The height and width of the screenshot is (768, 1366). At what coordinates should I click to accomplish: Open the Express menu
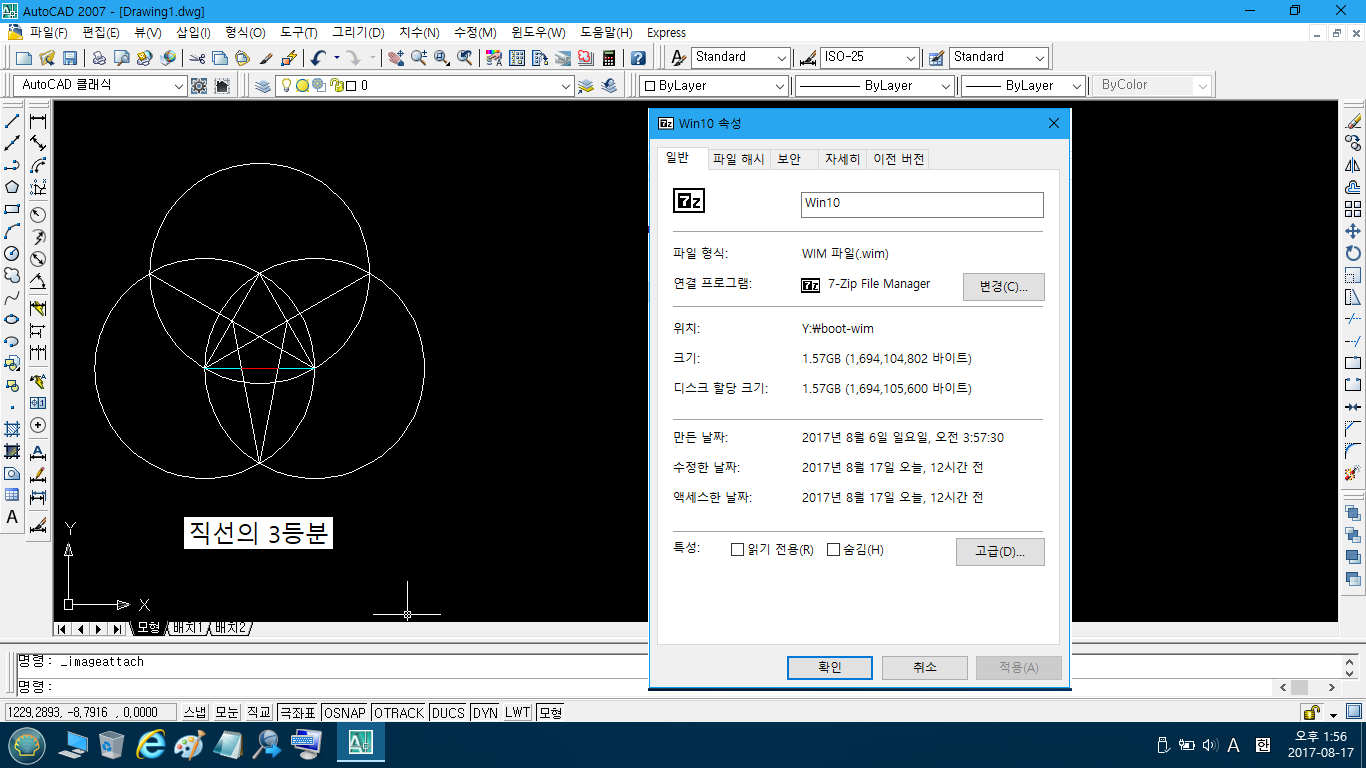(x=667, y=33)
